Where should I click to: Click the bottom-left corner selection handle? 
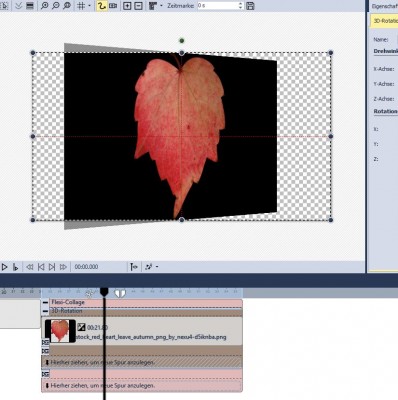[33, 220]
